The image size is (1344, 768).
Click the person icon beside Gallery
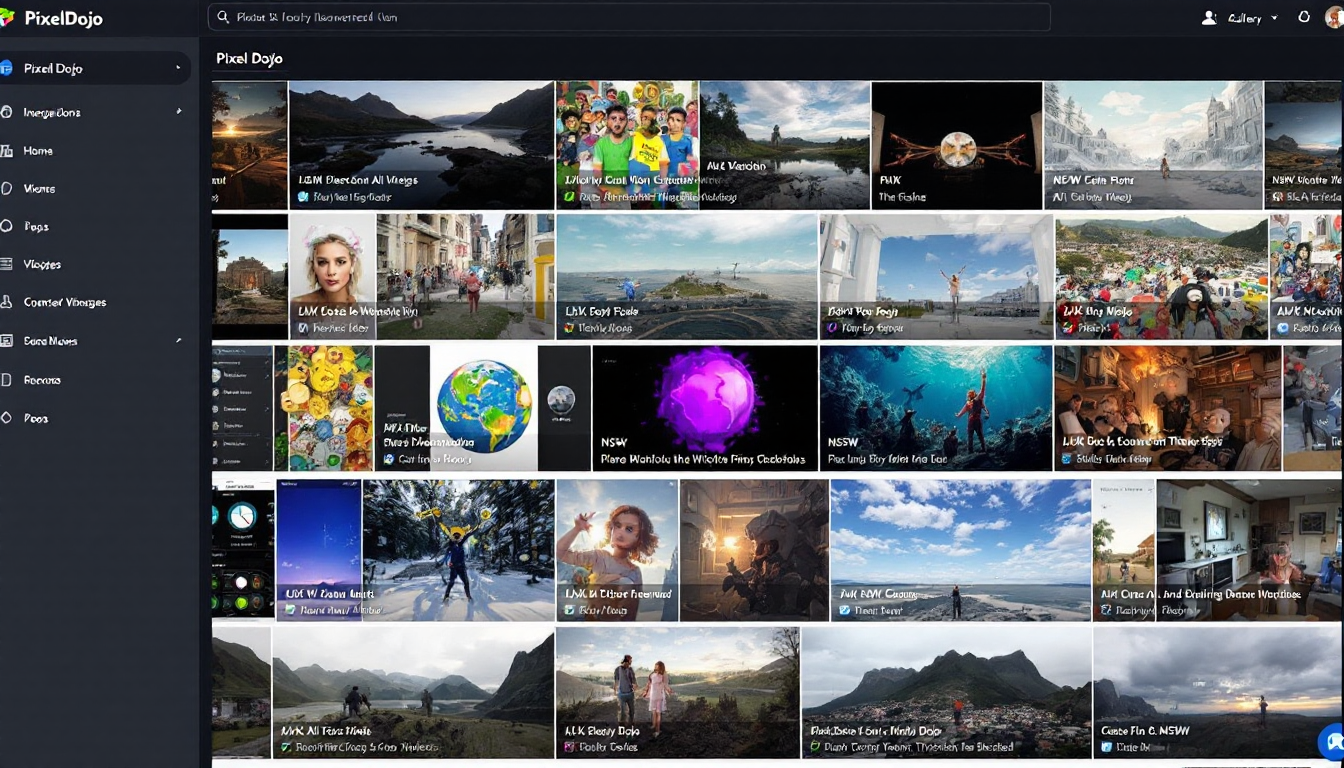coord(1209,18)
